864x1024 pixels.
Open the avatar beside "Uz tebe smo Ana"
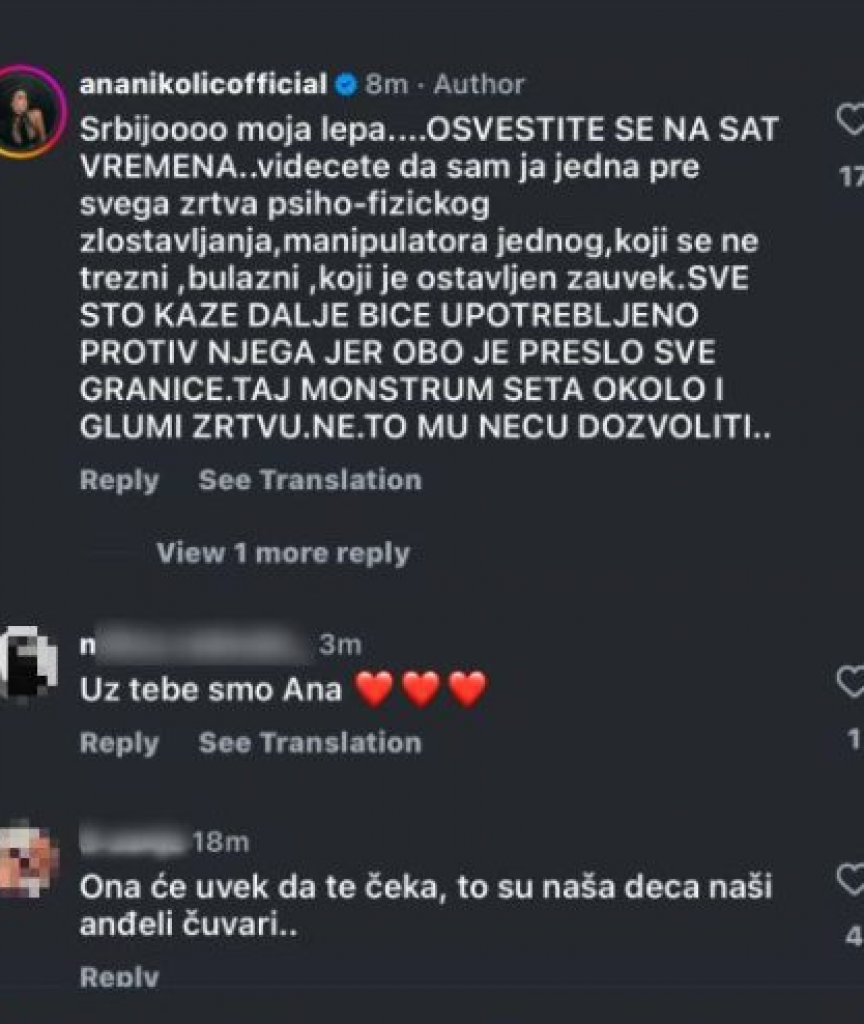27,663
